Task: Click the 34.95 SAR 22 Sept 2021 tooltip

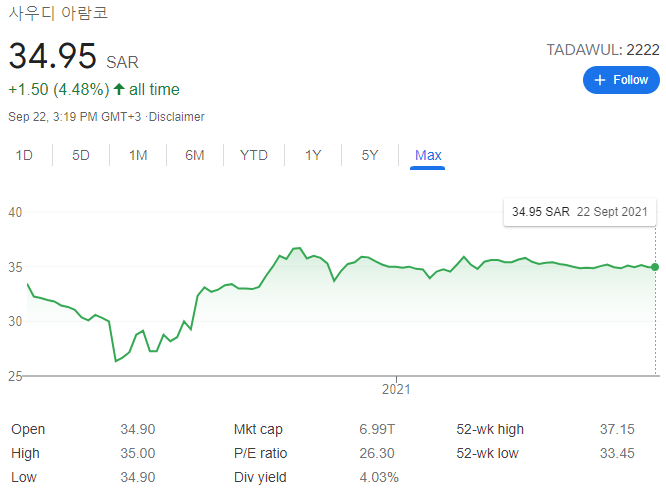Action: pos(580,212)
